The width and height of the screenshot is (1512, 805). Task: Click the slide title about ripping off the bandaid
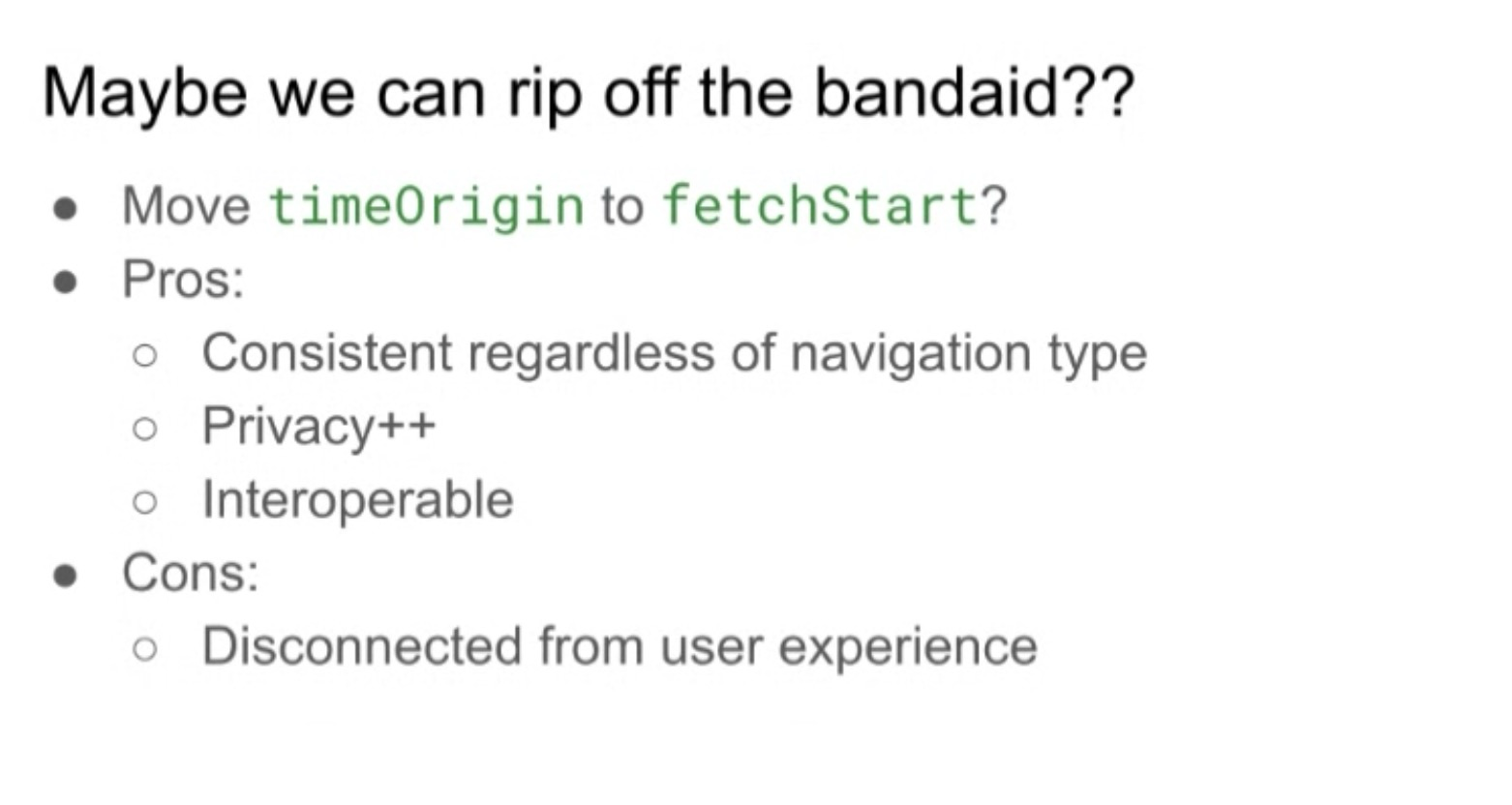[x=588, y=94]
